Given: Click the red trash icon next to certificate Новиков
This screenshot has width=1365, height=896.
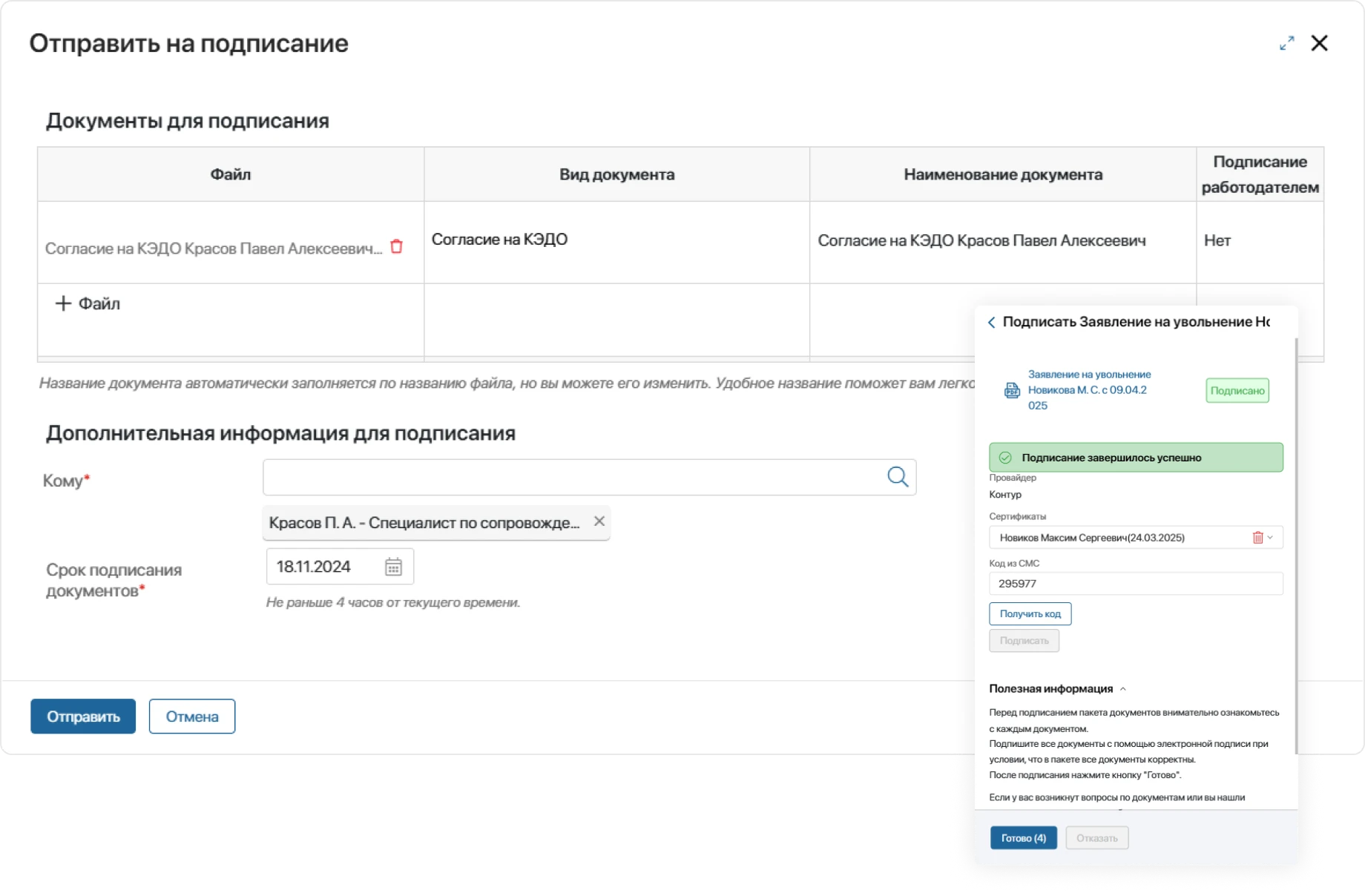Looking at the screenshot, I should 1257,537.
